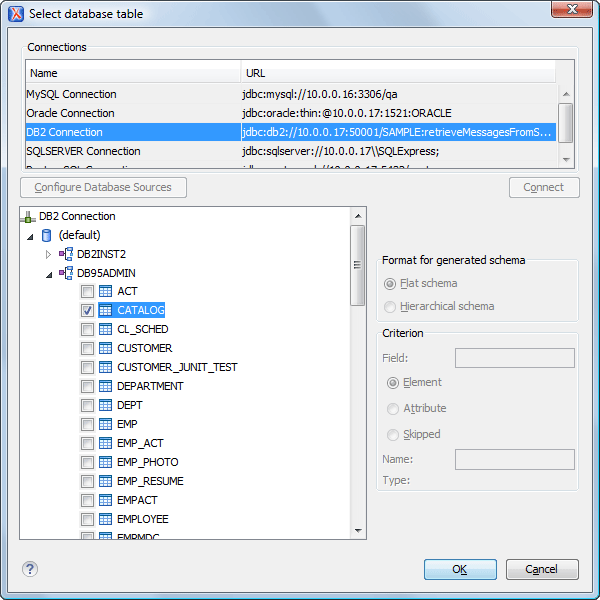This screenshot has height=600, width=600.
Task: Collapse the (default) database node
Action: pyautogui.click(x=30, y=237)
